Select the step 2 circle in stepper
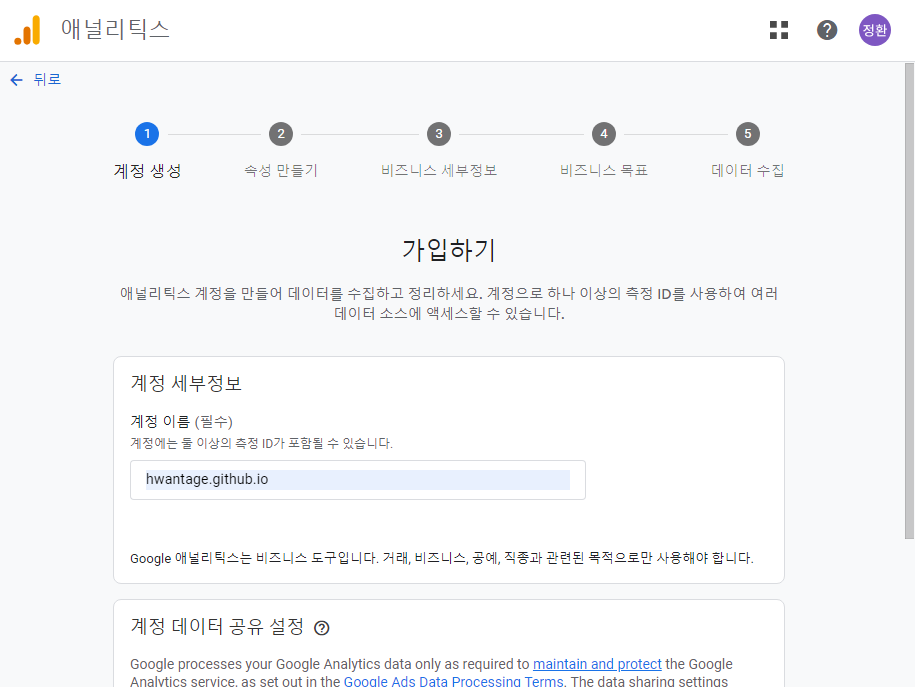915x687 pixels. (281, 134)
